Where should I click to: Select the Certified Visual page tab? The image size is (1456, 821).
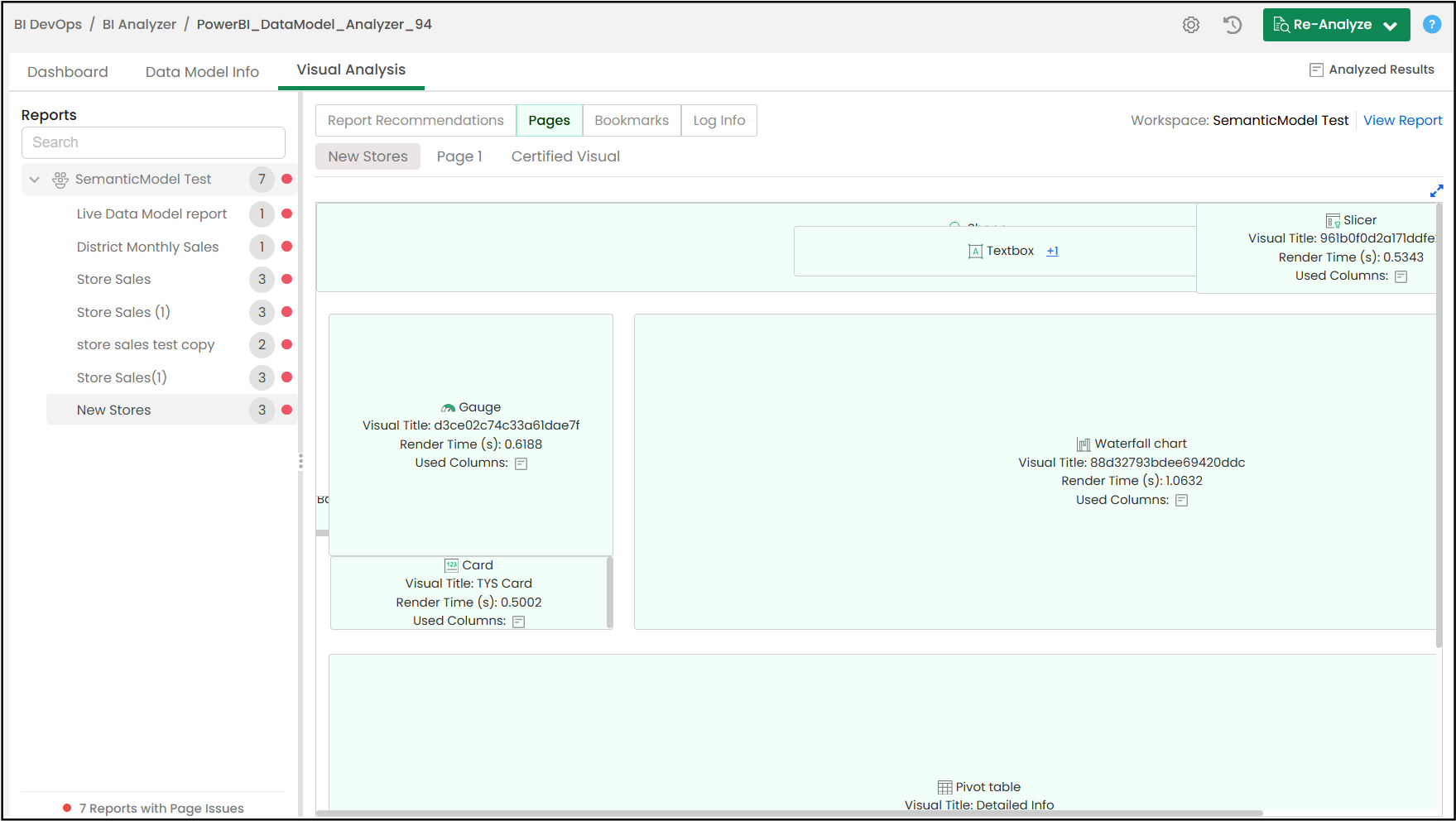tap(565, 156)
